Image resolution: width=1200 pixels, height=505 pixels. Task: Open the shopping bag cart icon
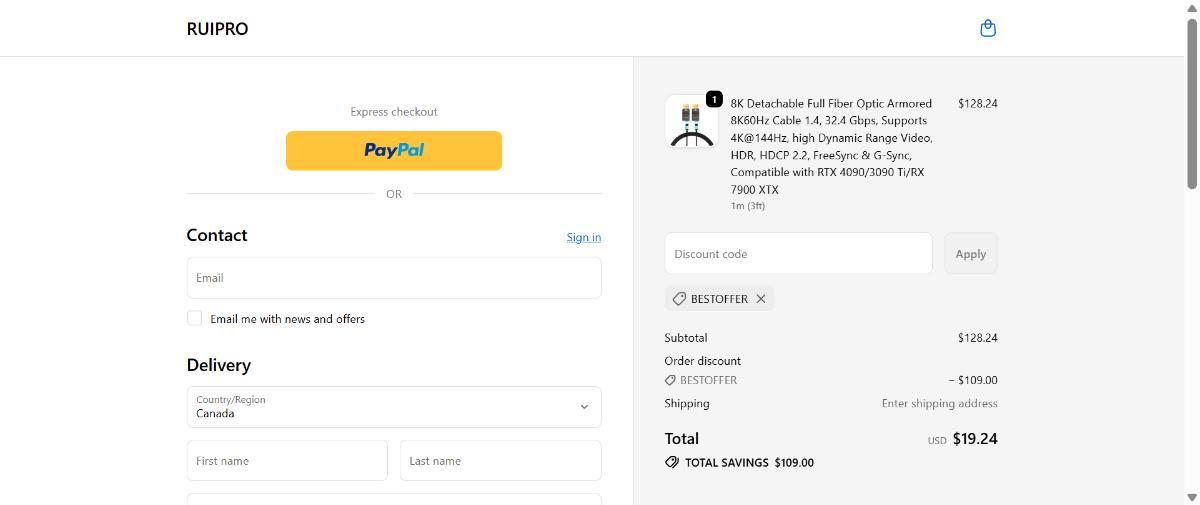988,28
